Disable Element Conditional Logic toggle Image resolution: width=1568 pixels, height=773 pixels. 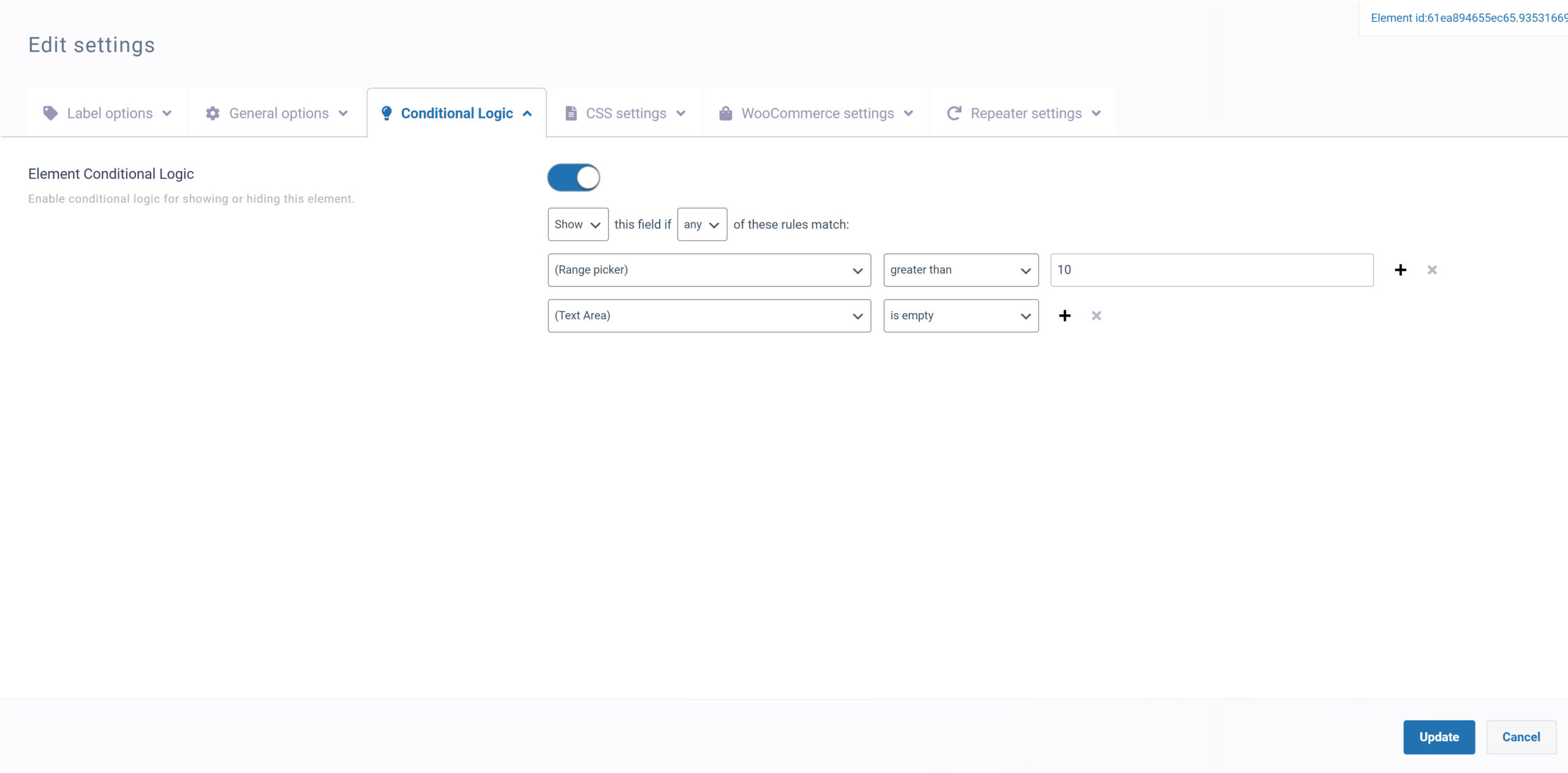(573, 178)
